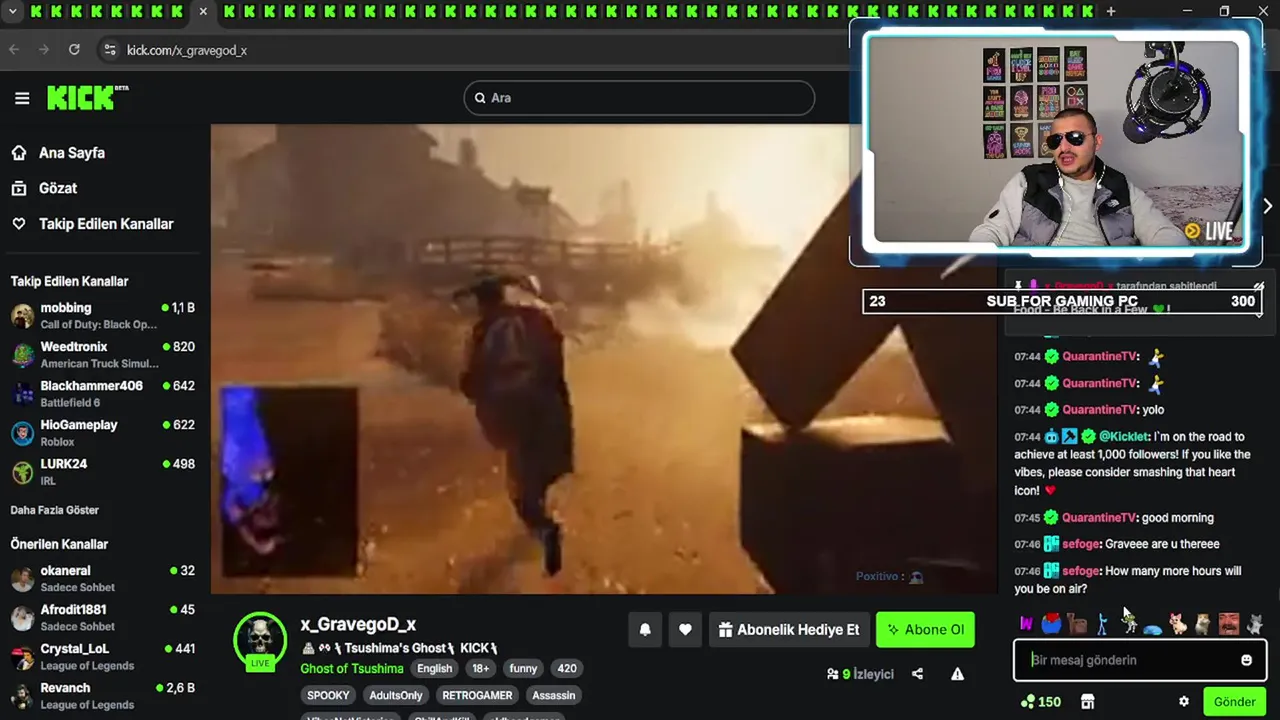This screenshot has height=720, width=1280.
Task: Go back in browser history
Action: click(14, 49)
